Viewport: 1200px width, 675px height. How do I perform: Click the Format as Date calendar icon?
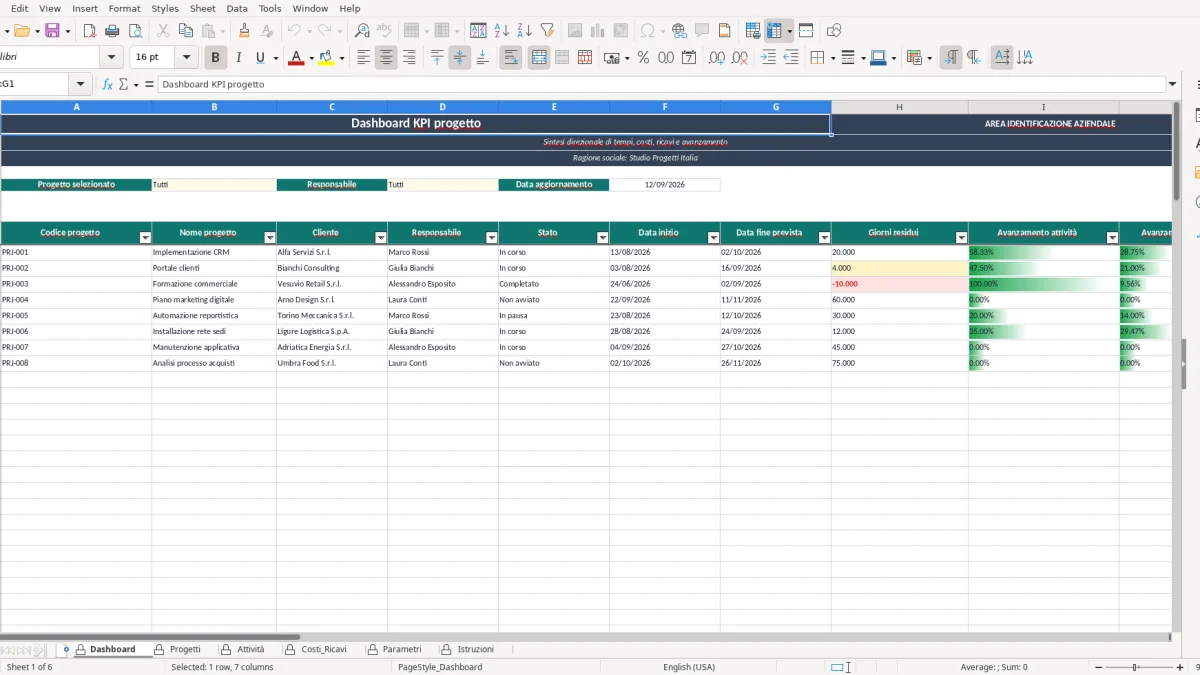click(x=689, y=58)
